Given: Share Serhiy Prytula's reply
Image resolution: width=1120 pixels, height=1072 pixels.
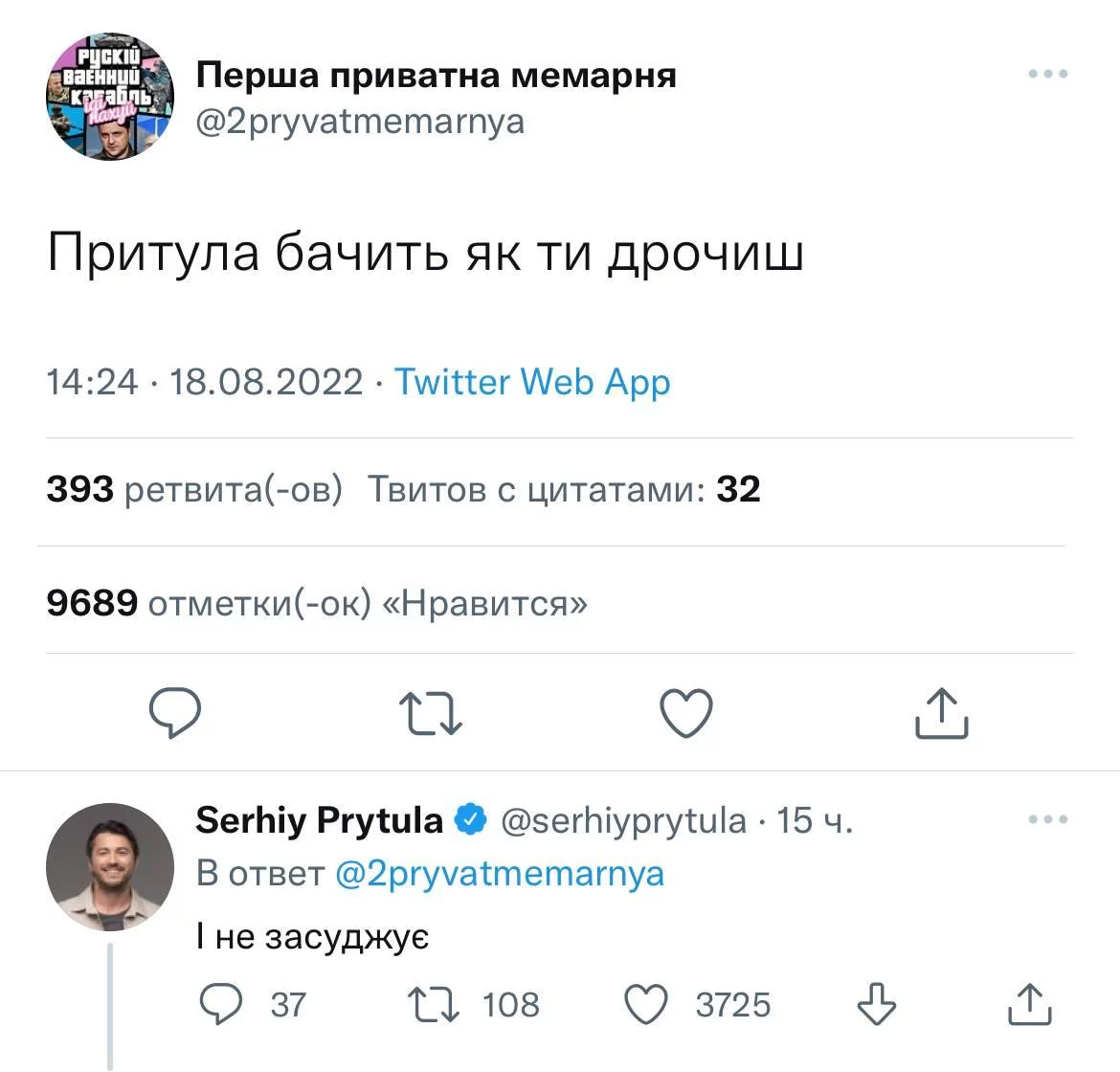Looking at the screenshot, I should tap(1030, 1004).
